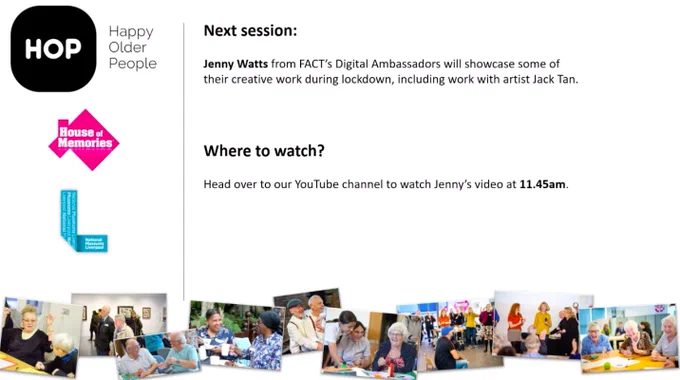The image size is (680, 380).
Task: Click photo of two women laughing outdoors
Action: click(236, 335)
